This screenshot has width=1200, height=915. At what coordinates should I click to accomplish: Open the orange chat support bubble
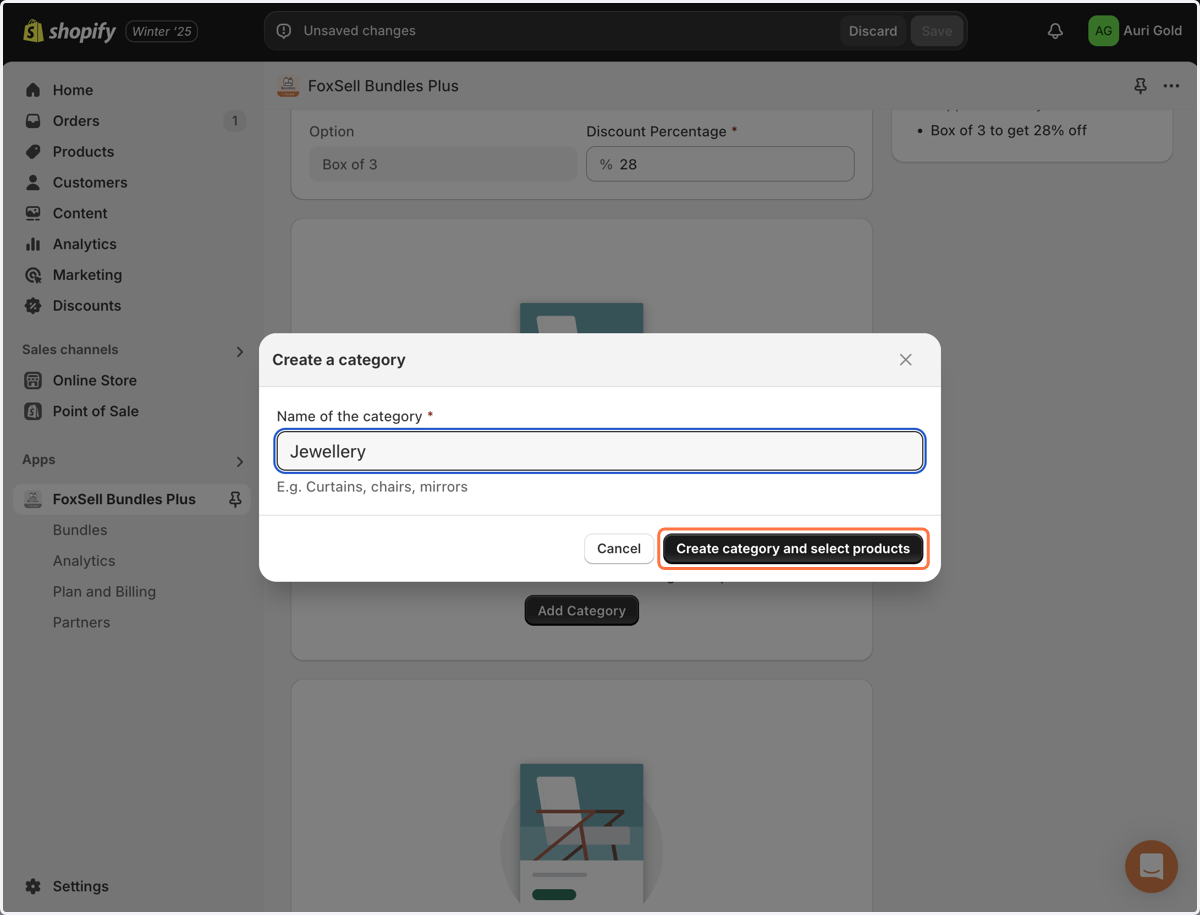1151,866
